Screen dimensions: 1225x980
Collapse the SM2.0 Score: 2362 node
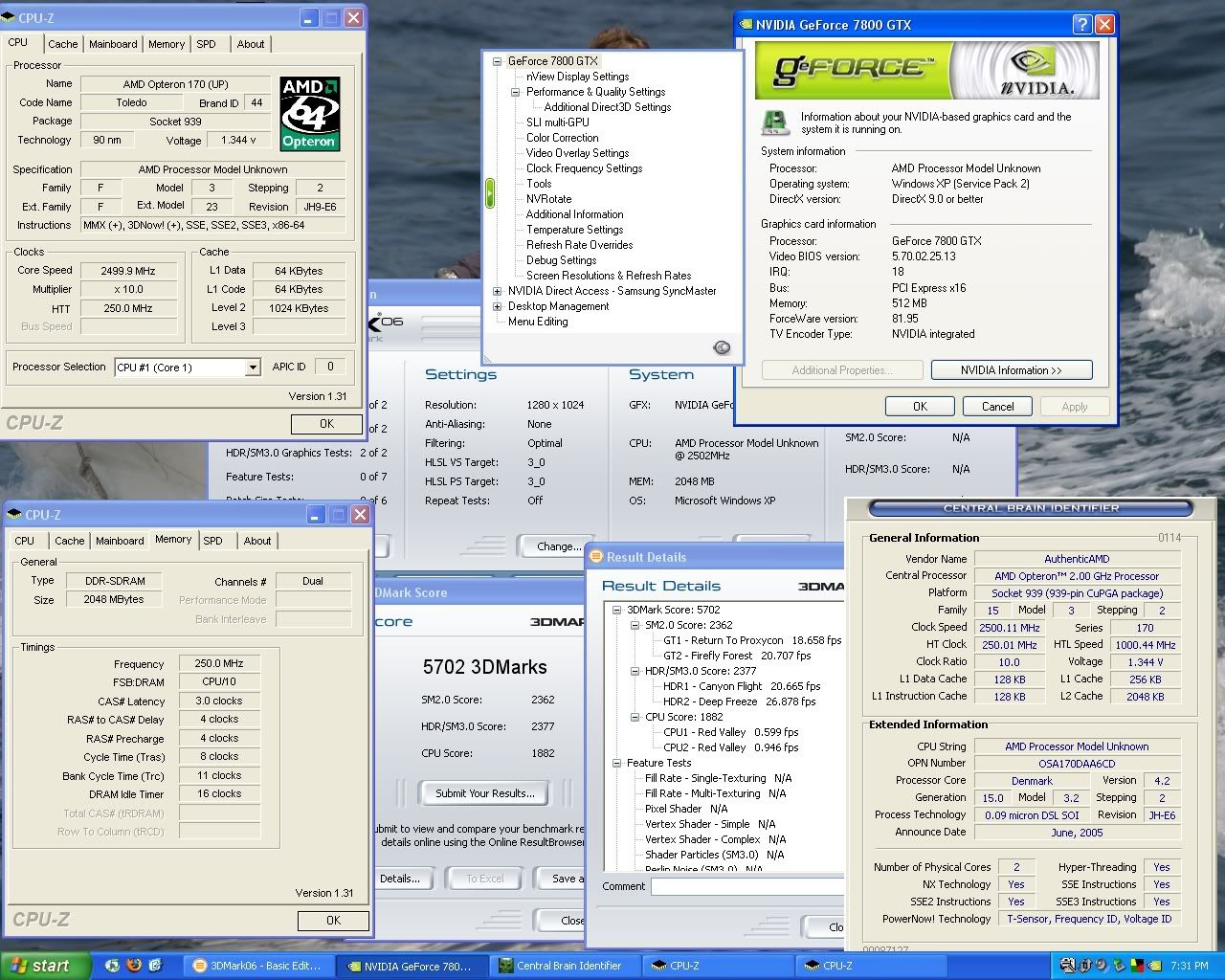635,625
